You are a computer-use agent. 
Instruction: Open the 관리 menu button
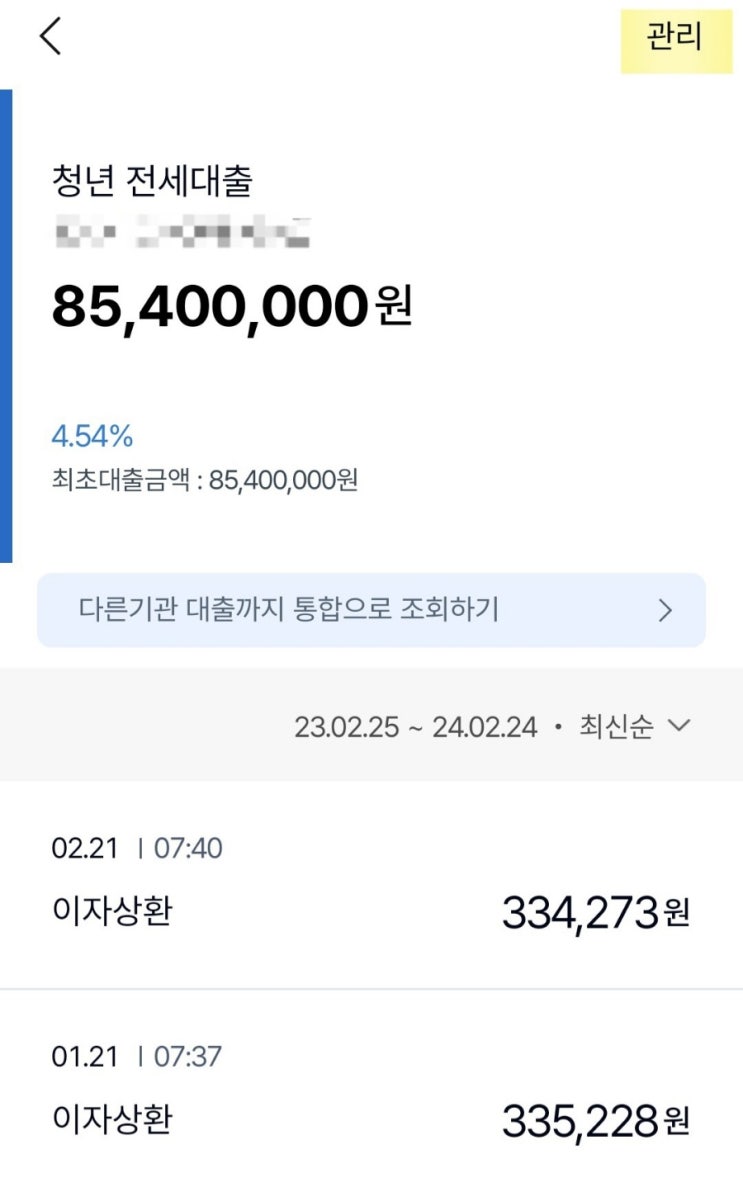coord(676,38)
